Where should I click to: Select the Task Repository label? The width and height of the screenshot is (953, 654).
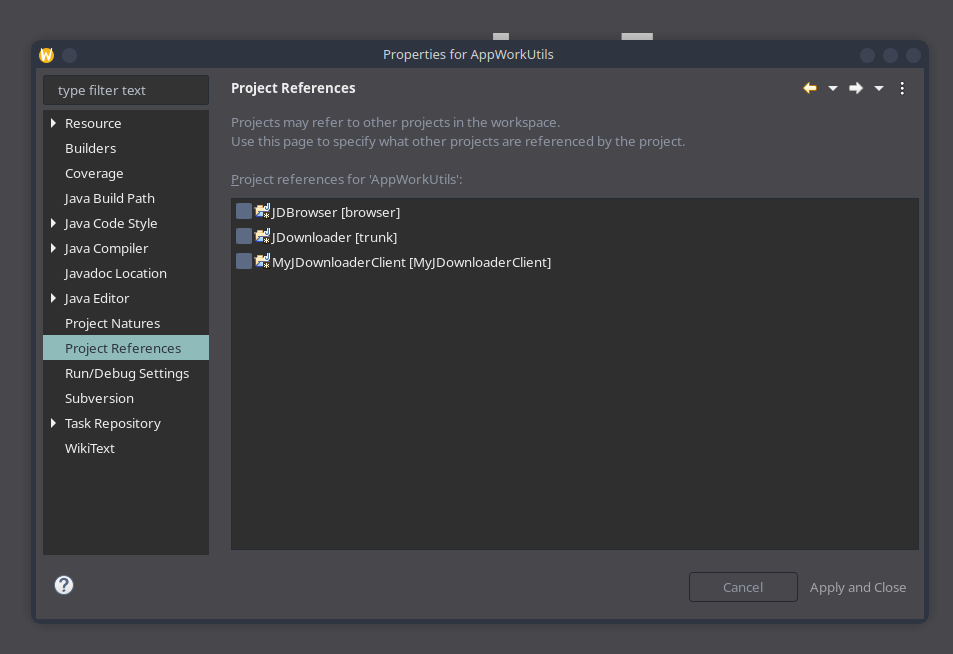[112, 424]
